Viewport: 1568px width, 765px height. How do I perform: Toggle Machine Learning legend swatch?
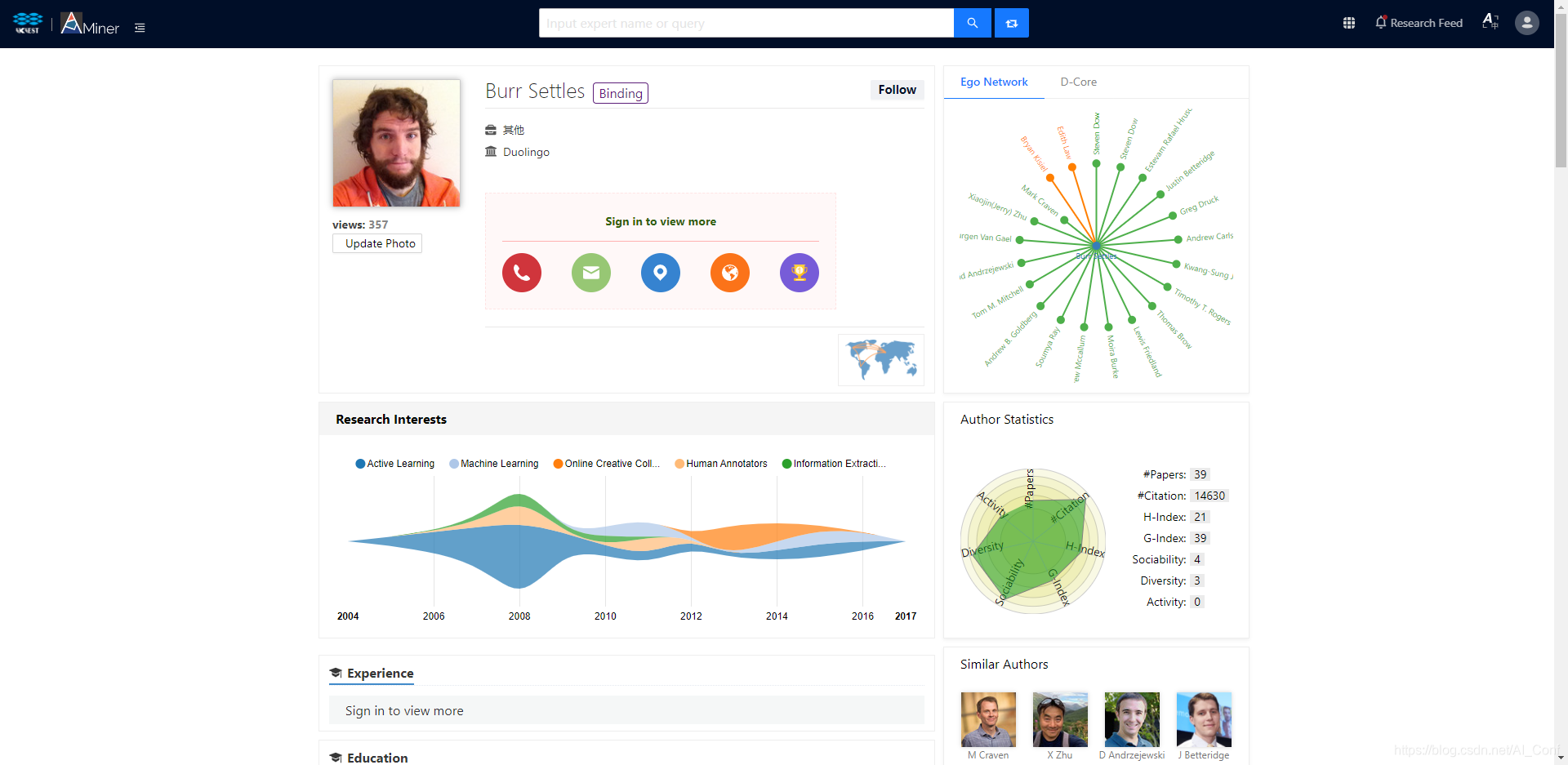454,464
